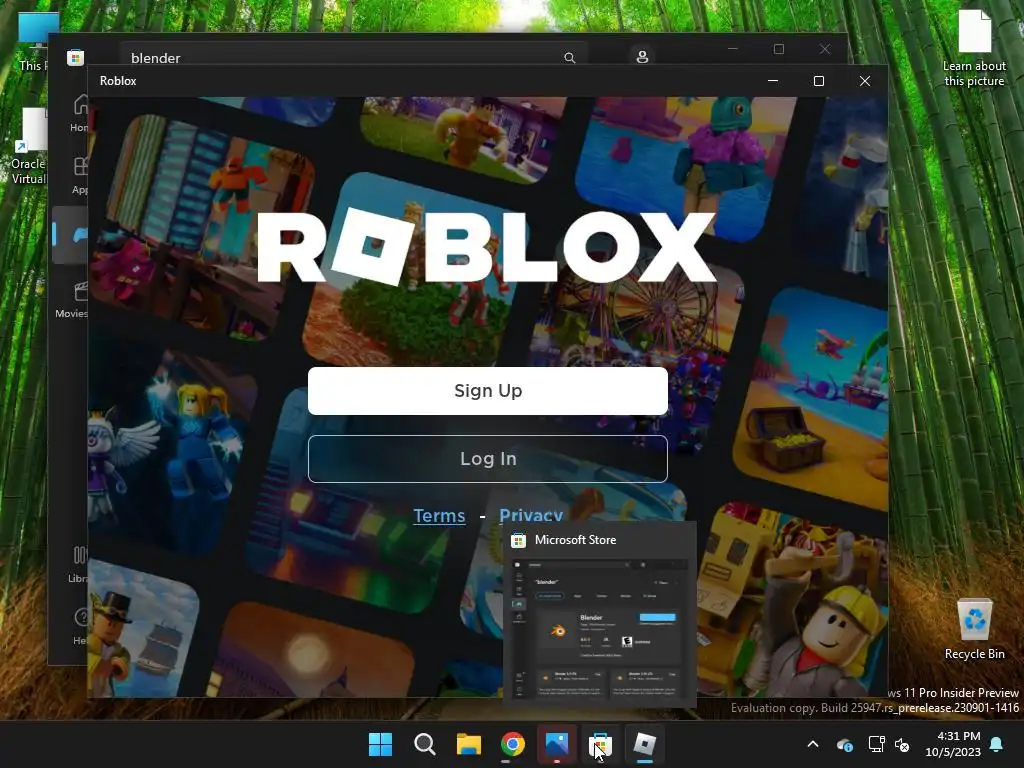Click the Microsoft Store taskbar icon
Image resolution: width=1024 pixels, height=768 pixels.
601,744
